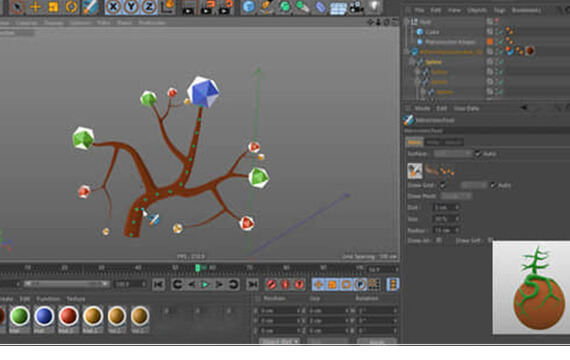Collapse the top Spline object hierarchy
Screen dimensions: 570x360
[x=412, y=62]
